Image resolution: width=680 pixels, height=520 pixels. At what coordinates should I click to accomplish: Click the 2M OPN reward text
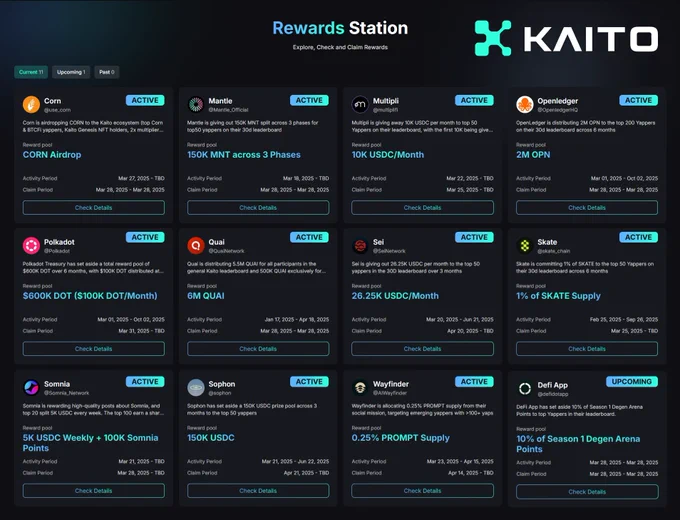533,155
